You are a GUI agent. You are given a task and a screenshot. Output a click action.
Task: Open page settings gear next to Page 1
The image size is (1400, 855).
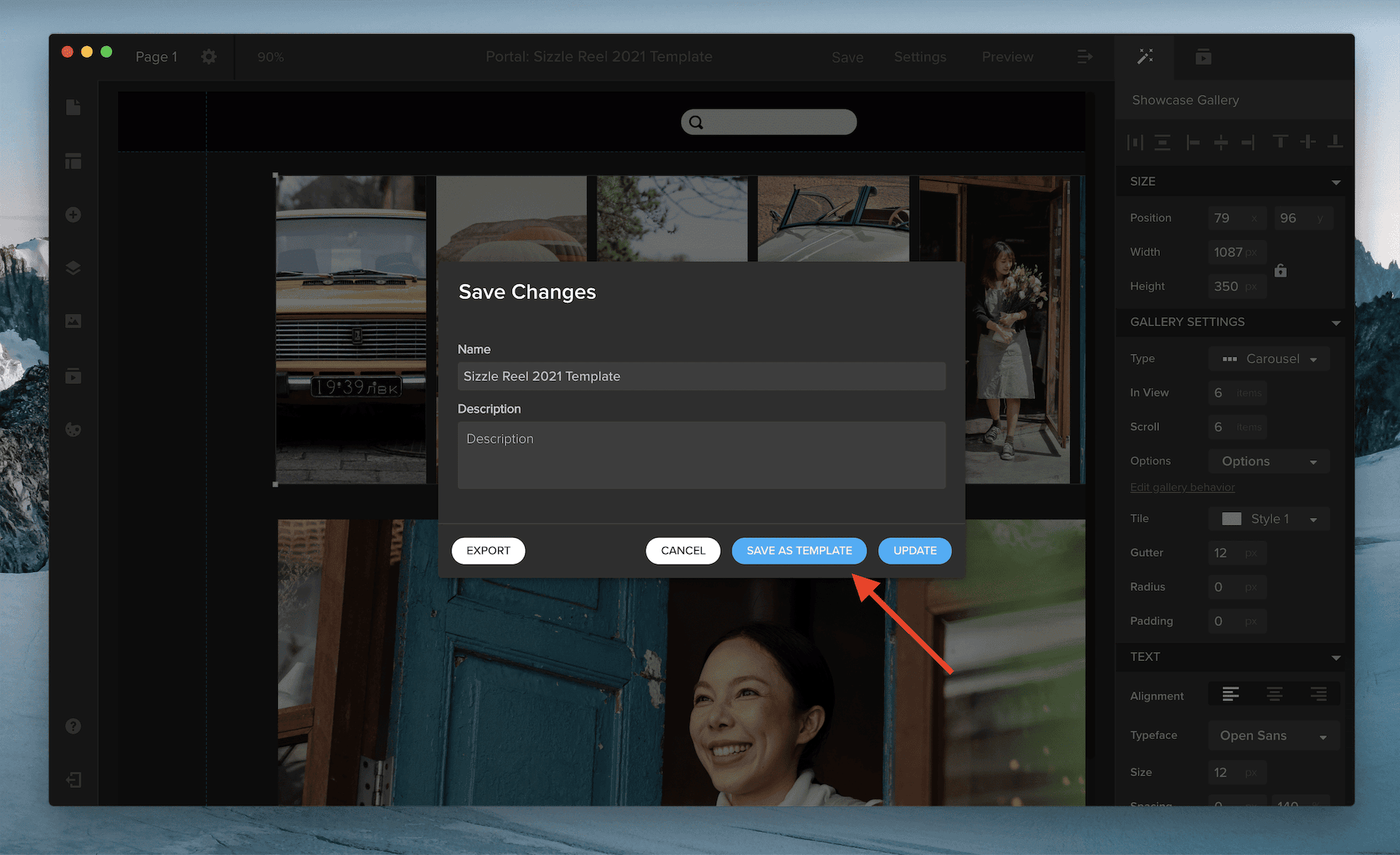click(x=208, y=57)
